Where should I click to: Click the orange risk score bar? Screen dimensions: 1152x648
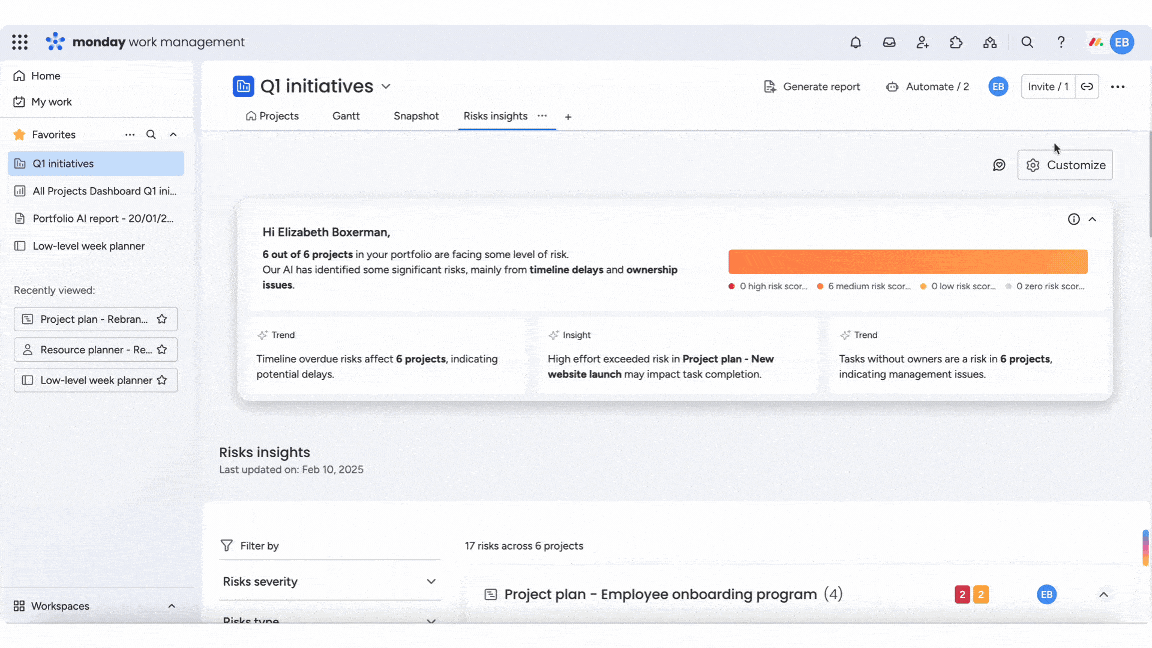point(907,262)
